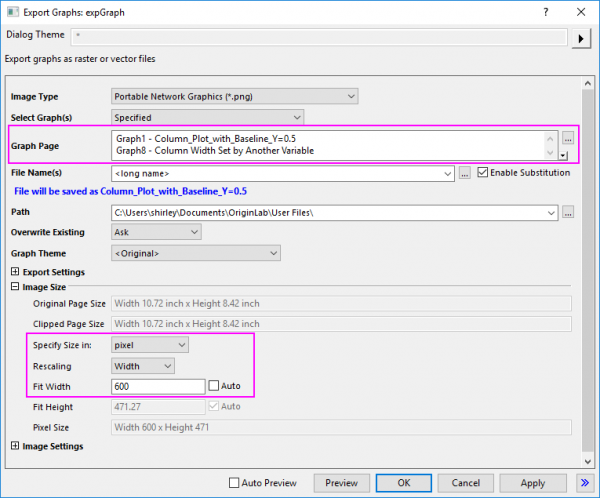Open the Specify Size in dropdown
The width and height of the screenshot is (600, 498).
coord(149,344)
